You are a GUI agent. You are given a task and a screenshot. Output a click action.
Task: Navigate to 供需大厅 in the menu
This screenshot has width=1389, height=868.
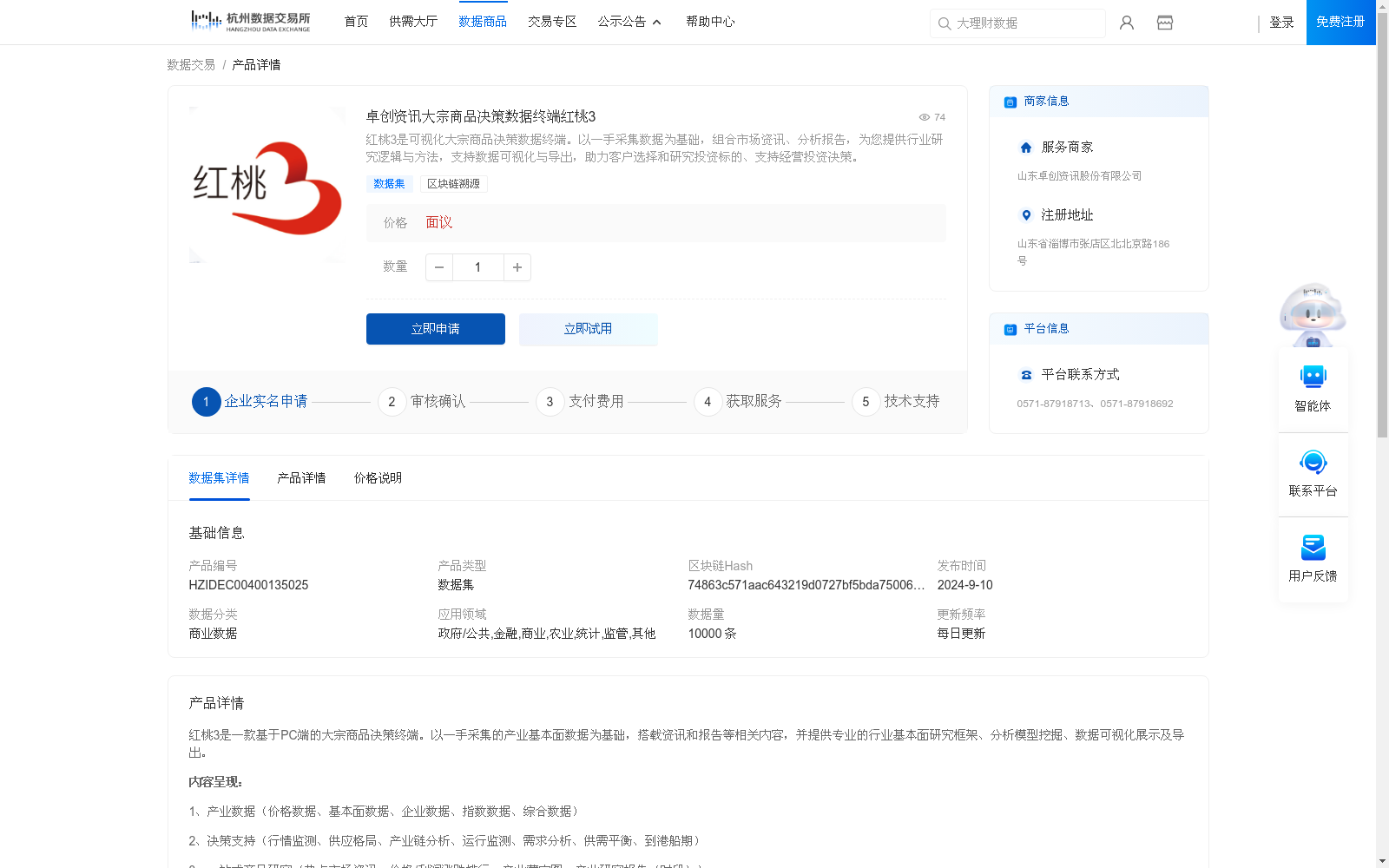tap(413, 22)
